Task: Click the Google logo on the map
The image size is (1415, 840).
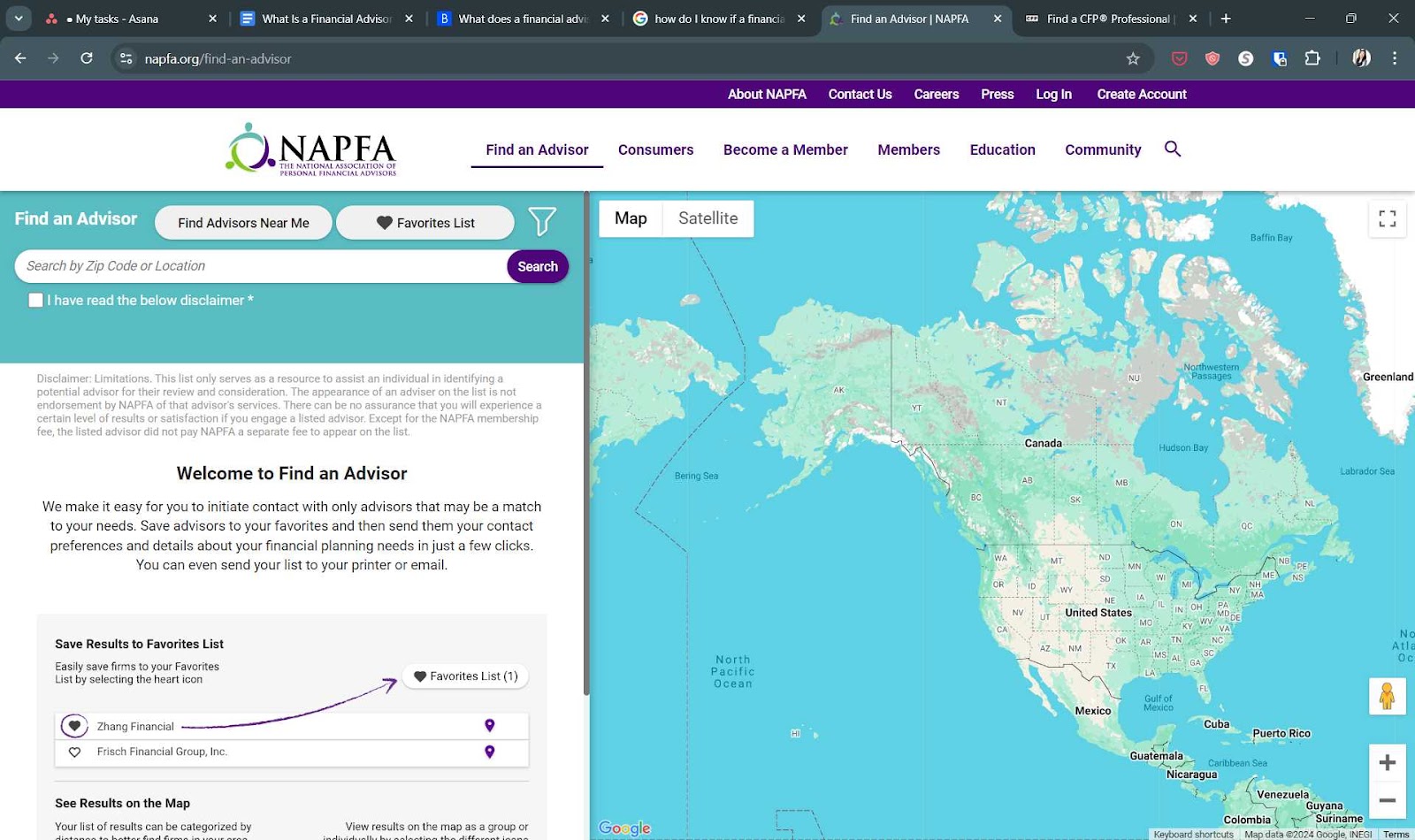Action: tap(624, 829)
